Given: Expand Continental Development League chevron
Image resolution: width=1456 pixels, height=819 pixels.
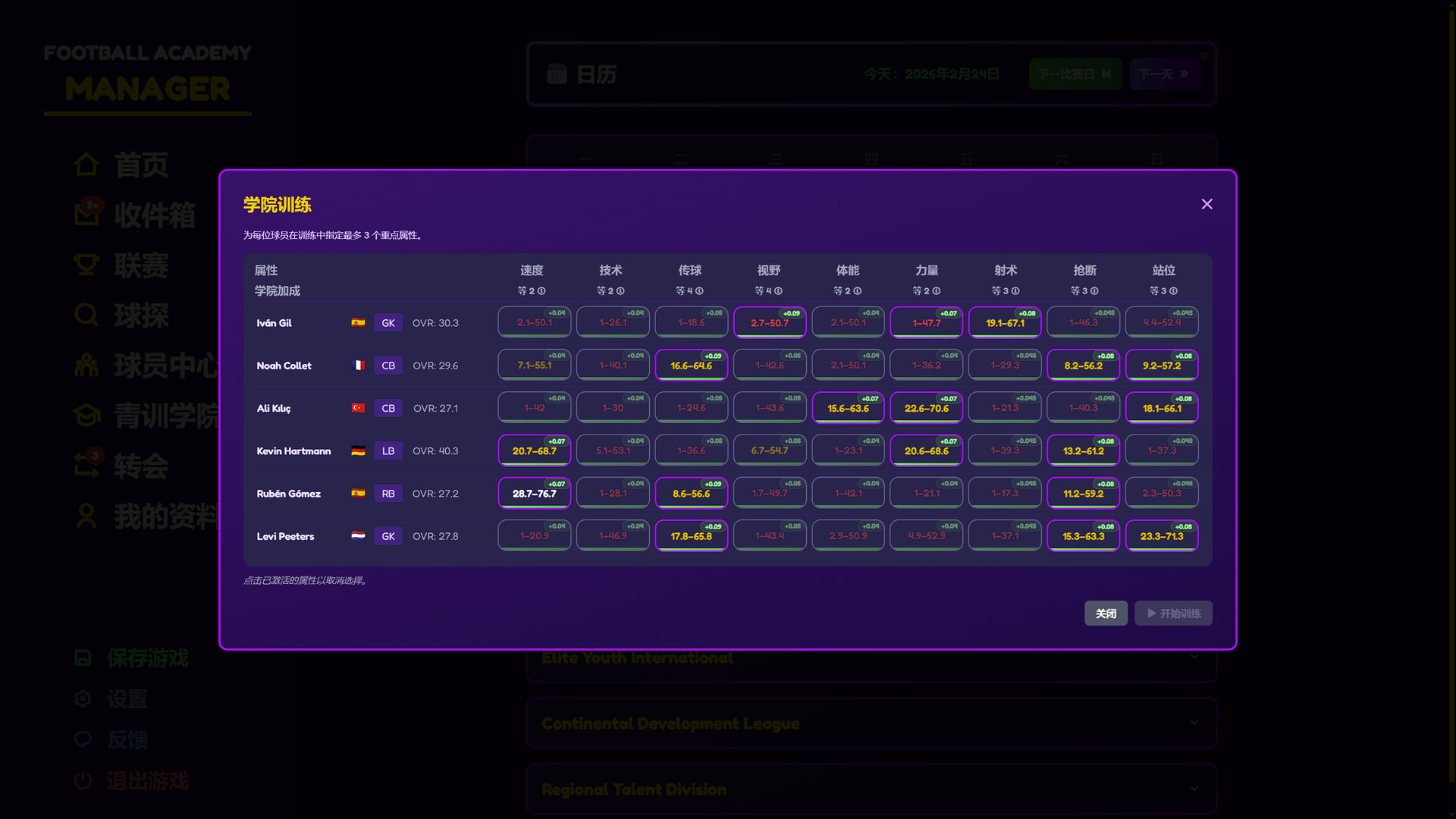Looking at the screenshot, I should click(1194, 723).
